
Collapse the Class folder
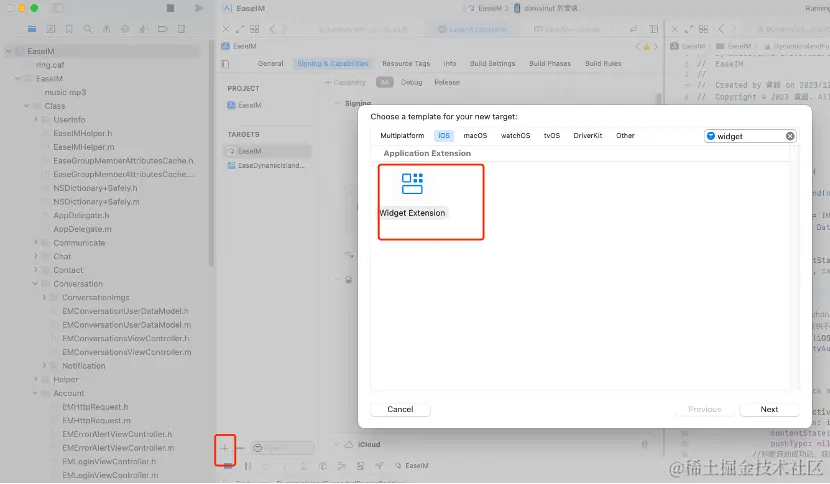click(x=26, y=106)
